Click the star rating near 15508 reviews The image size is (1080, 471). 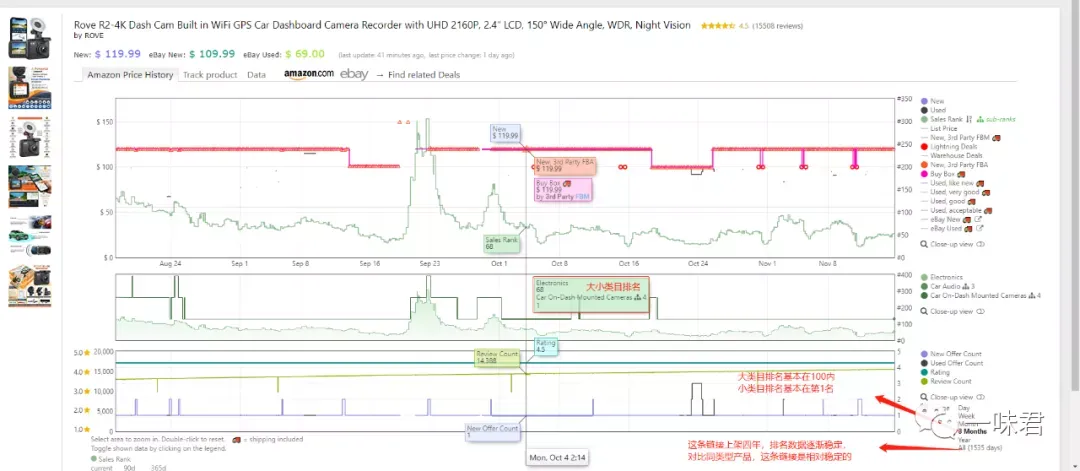(718, 26)
